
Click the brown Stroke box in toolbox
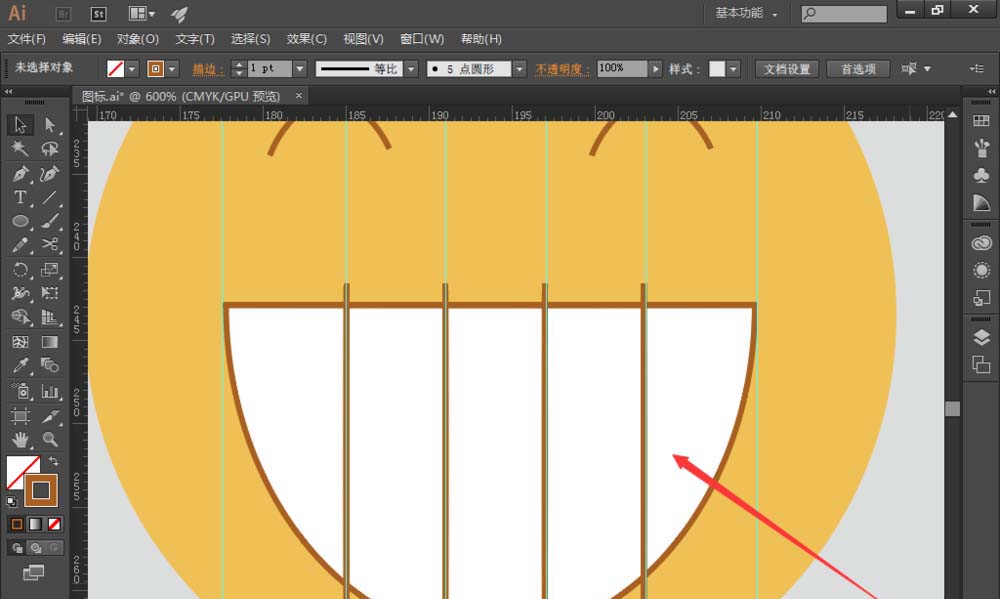click(41, 490)
